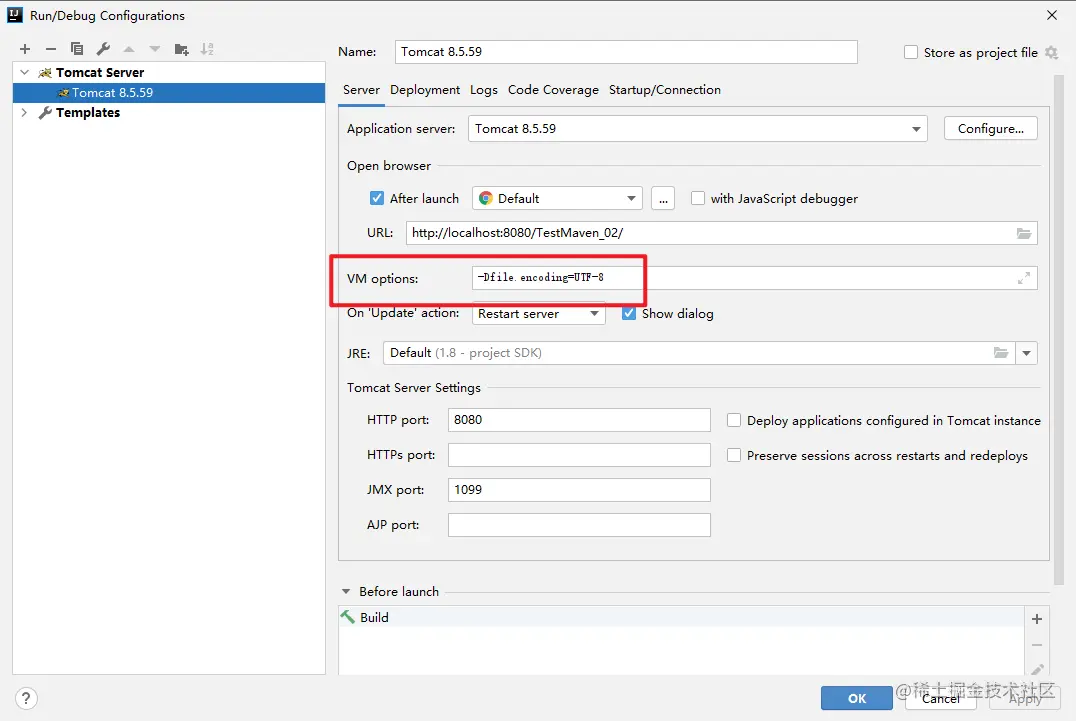Switch to Logs tab
This screenshot has height=721, width=1076.
coord(484,90)
